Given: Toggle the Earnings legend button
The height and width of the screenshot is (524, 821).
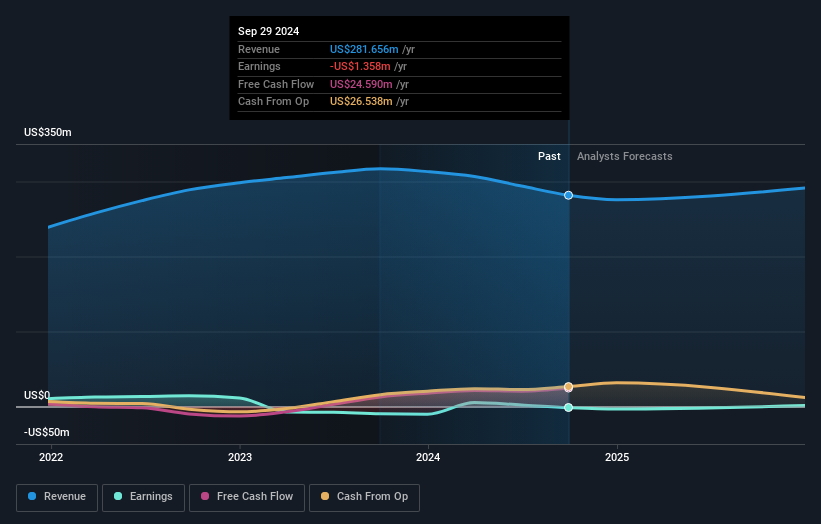Looking at the screenshot, I should click(143, 497).
